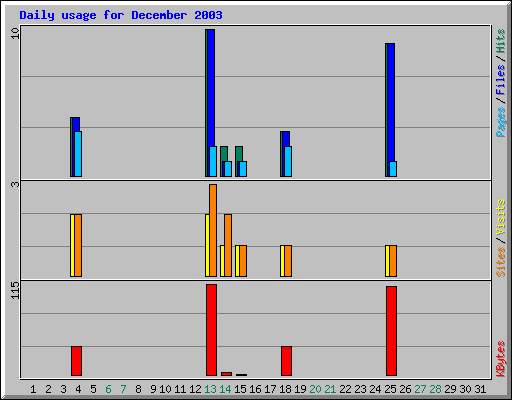Viewport: 512px width, 400px height.
Task: Click the green weekend day "7" label
Action: click(123, 389)
